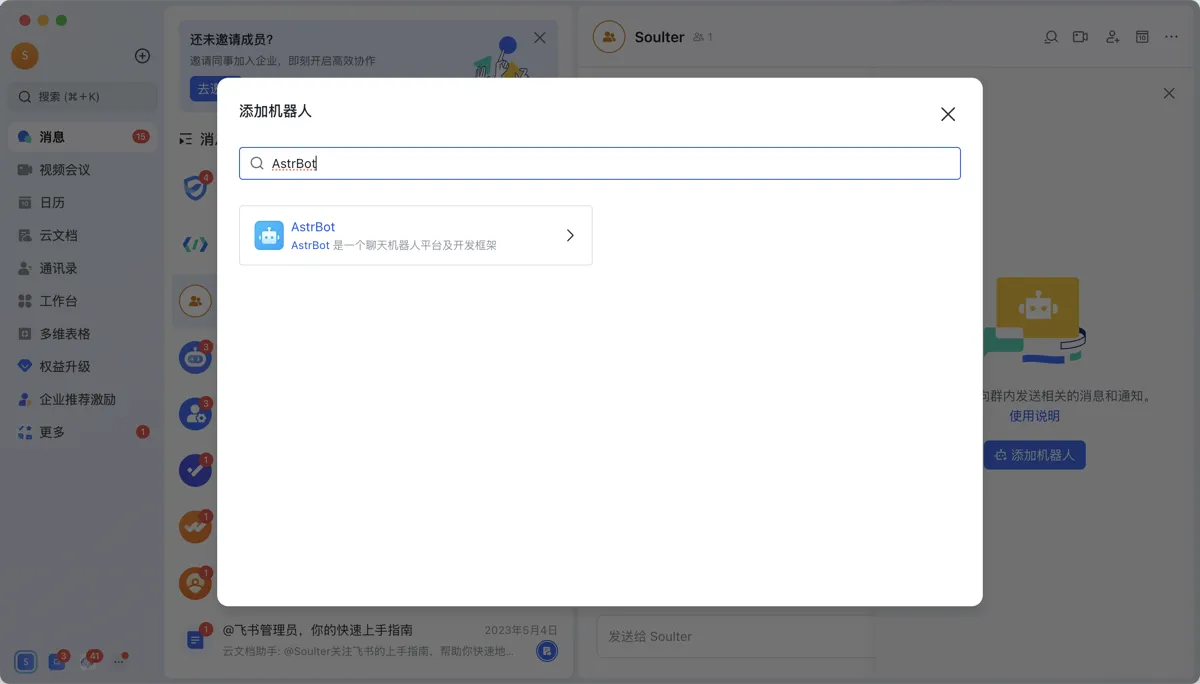Click the AstrBot description text

(x=394, y=245)
